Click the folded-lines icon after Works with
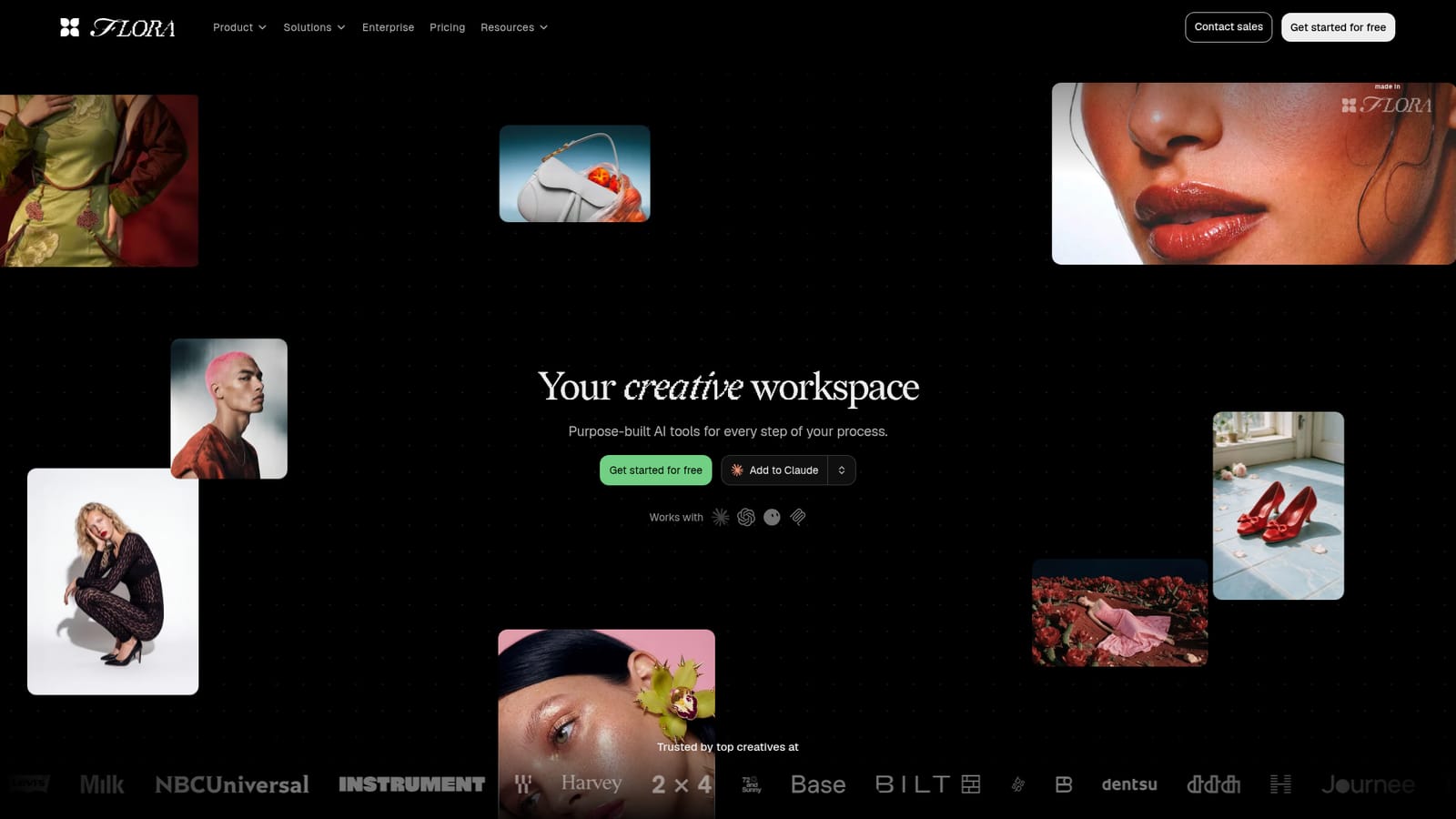The height and width of the screenshot is (819, 1456). pyautogui.click(x=798, y=517)
